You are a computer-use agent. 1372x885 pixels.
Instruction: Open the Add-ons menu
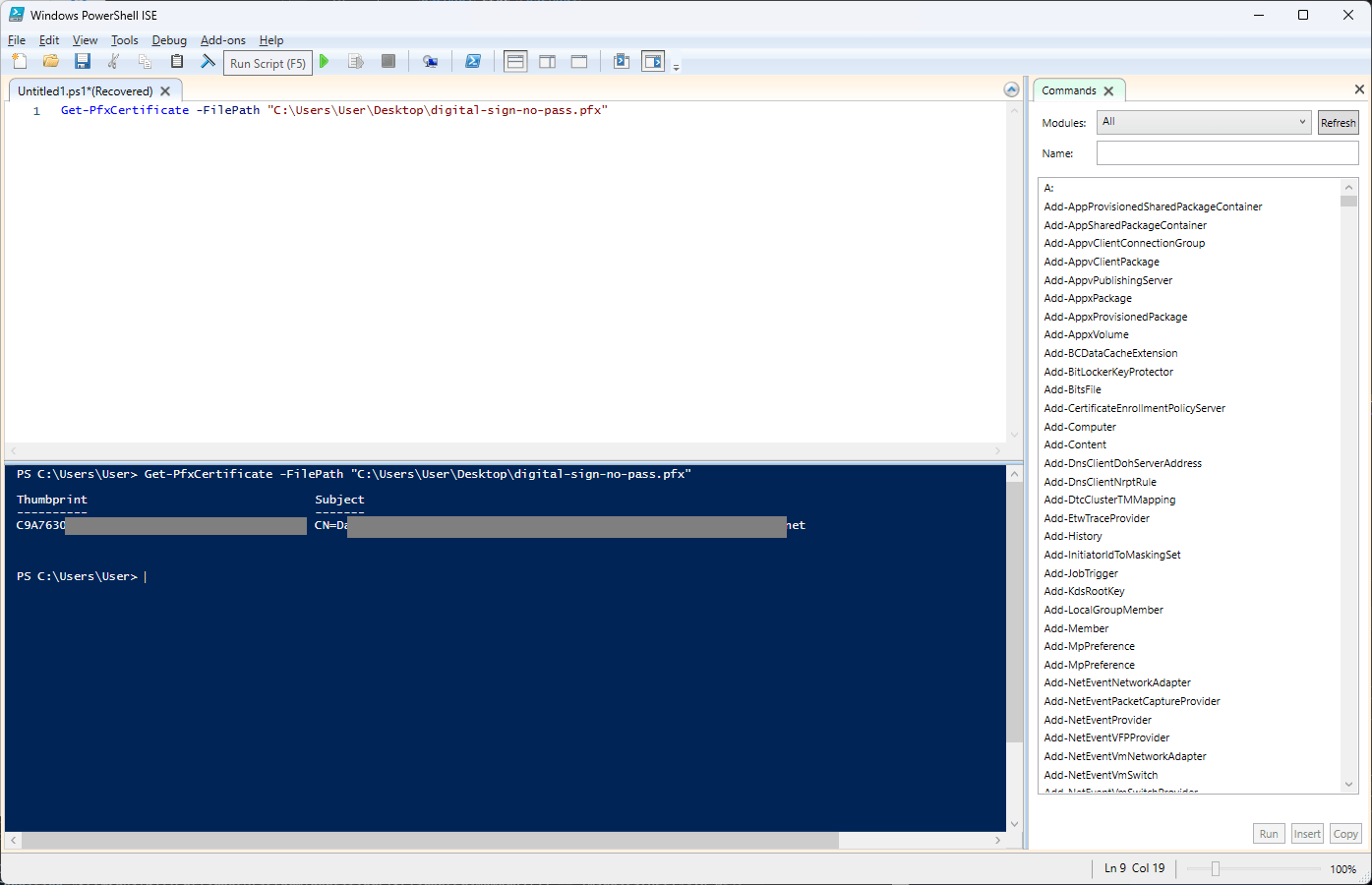coord(223,40)
